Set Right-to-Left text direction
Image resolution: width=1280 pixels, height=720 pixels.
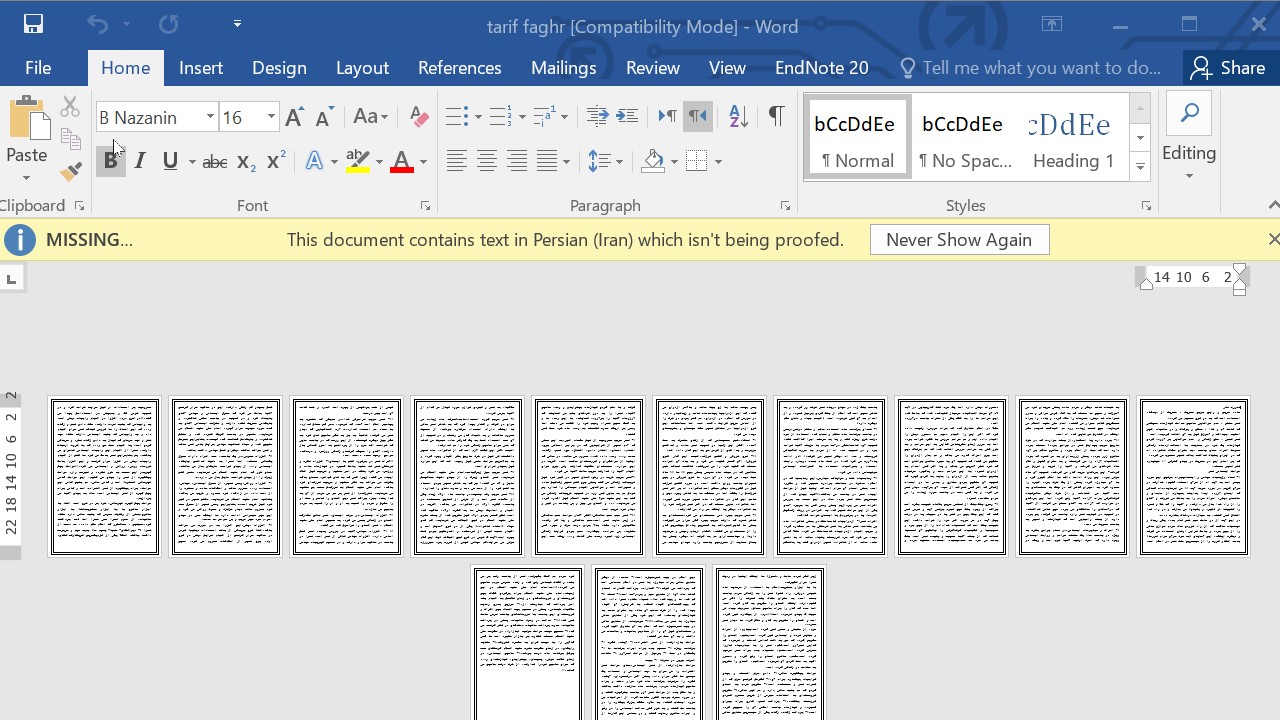tap(697, 117)
